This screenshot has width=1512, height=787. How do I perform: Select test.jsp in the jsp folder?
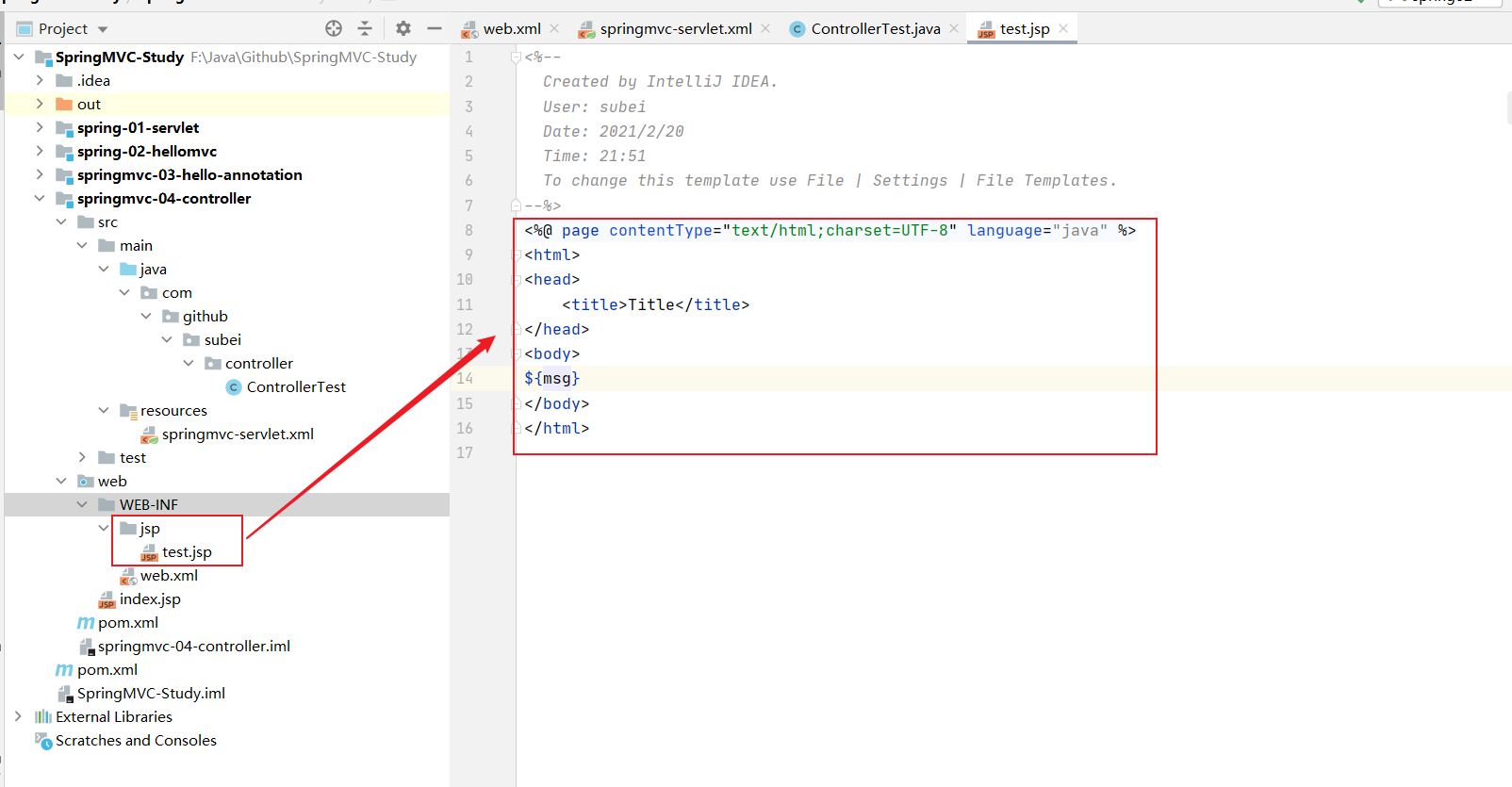186,551
